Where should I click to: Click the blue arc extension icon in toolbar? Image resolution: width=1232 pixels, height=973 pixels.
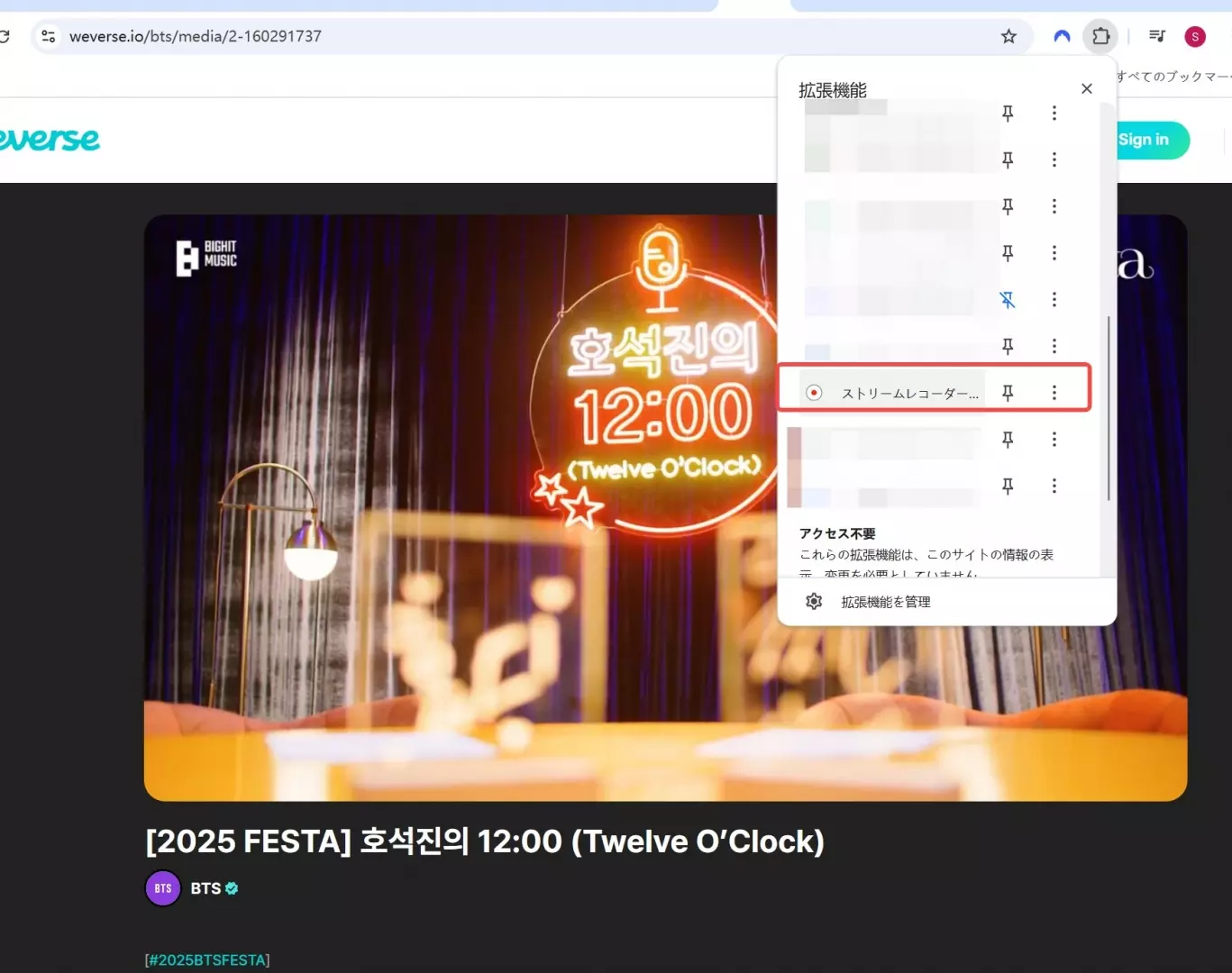[1062, 36]
